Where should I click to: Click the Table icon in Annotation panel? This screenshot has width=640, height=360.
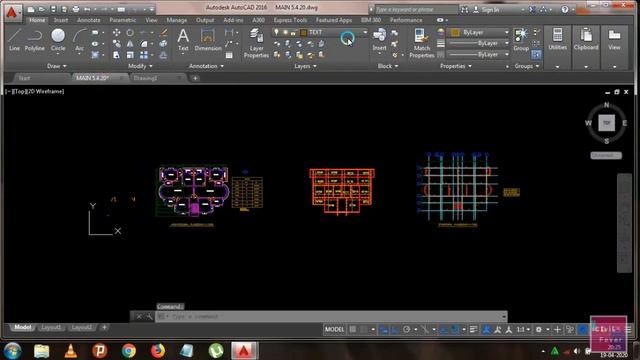tap(229, 55)
